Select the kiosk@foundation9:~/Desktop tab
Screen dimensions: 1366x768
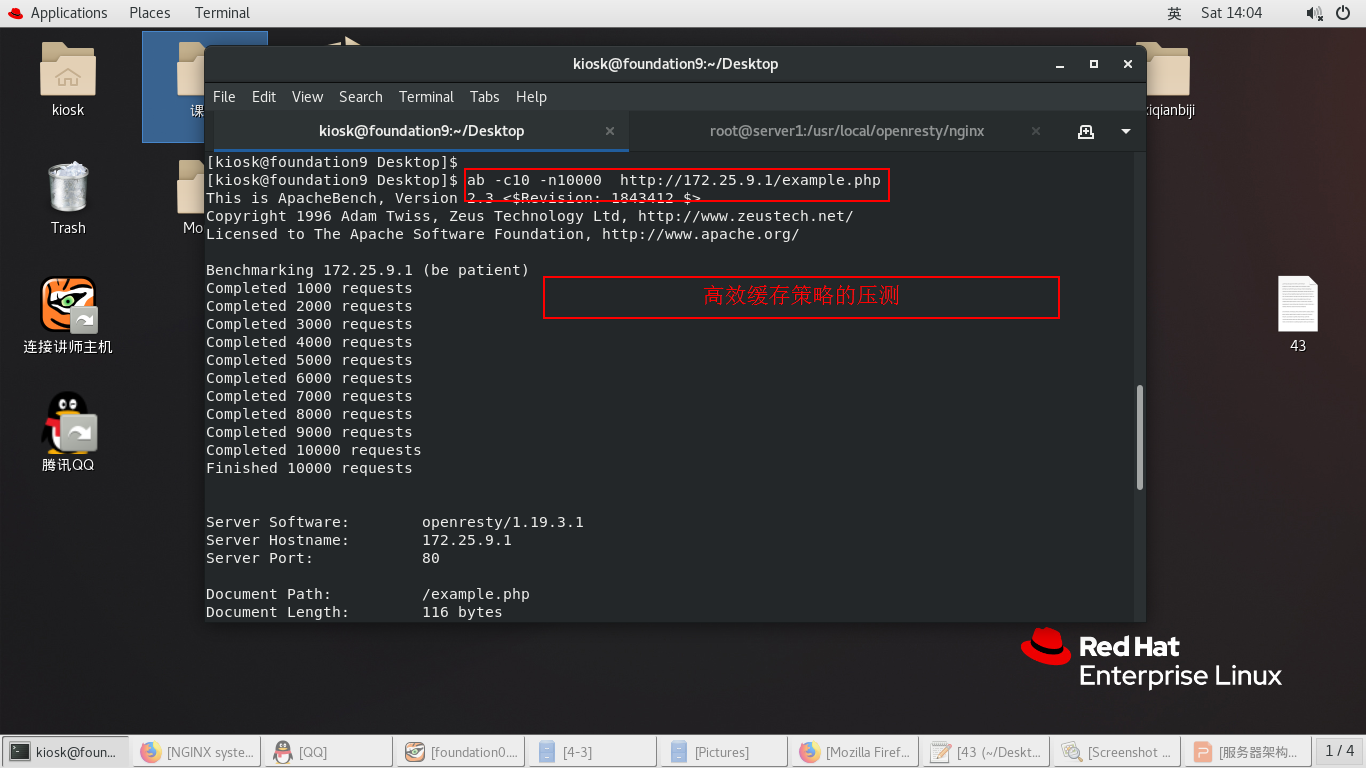421,131
